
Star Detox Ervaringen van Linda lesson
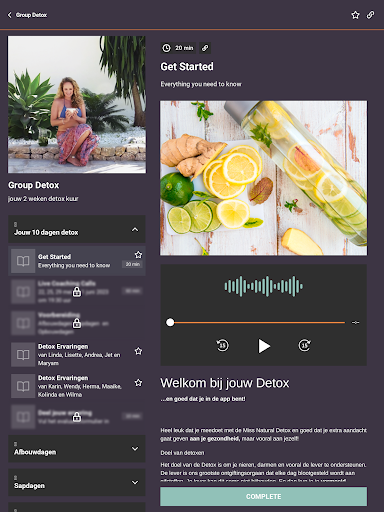tap(138, 351)
